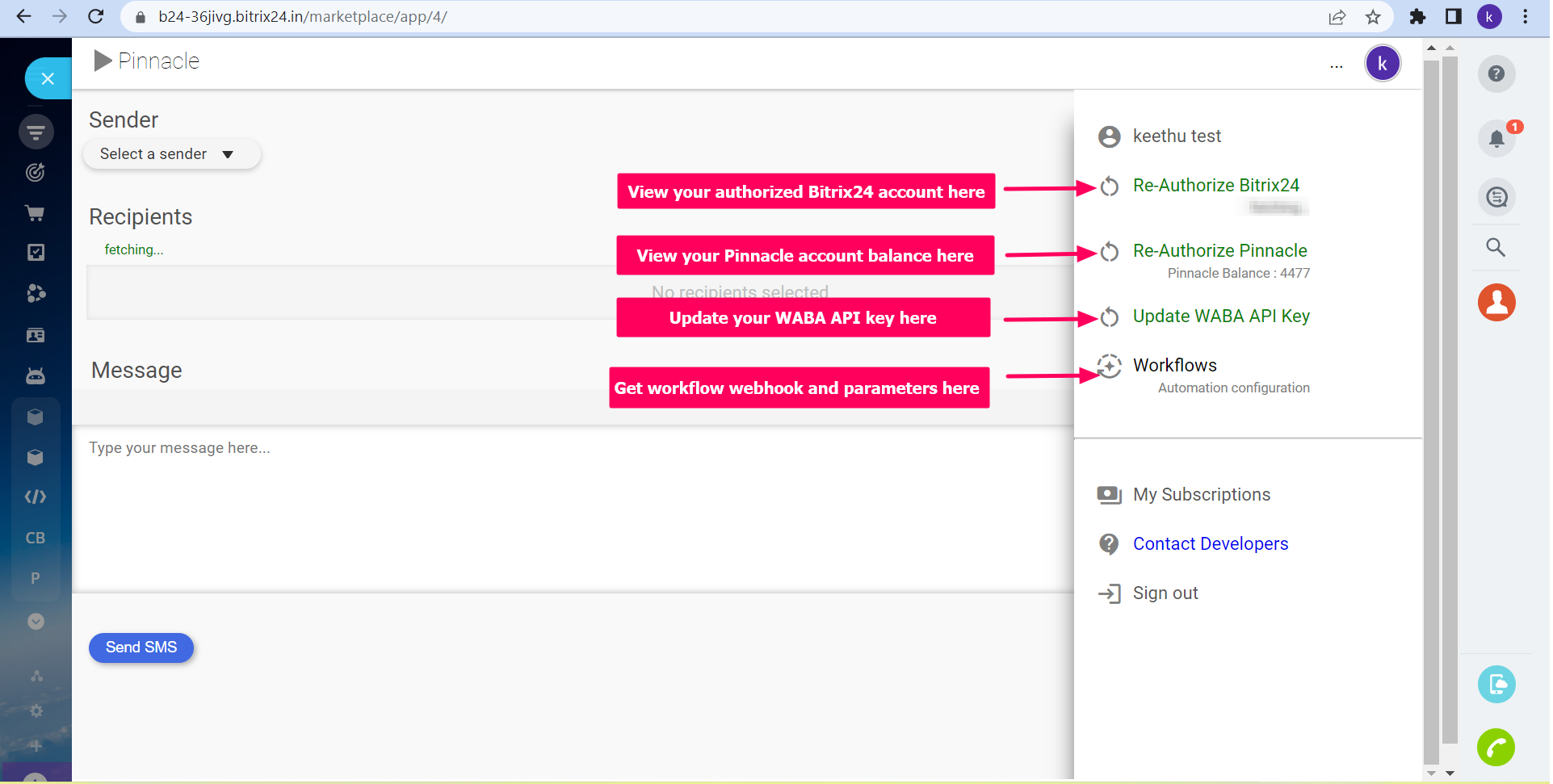Screen dimensions: 1553x784
Task: Click the green phone call button
Action: click(1496, 747)
